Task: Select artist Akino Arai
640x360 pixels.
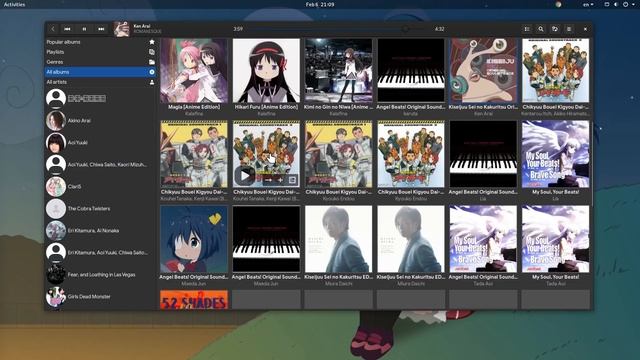Action: (100, 120)
